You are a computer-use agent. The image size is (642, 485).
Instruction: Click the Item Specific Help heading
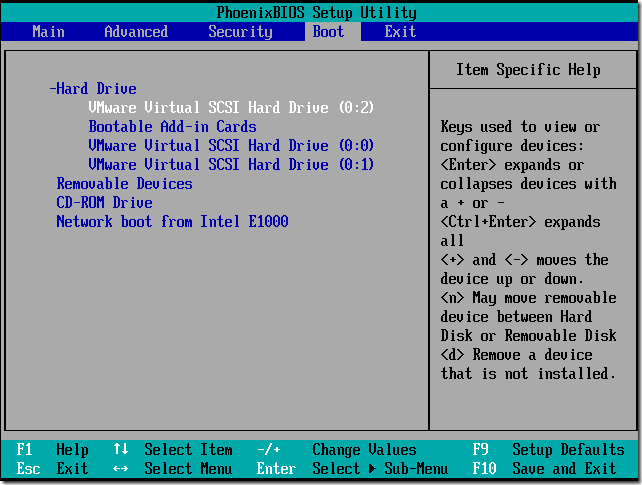point(528,70)
